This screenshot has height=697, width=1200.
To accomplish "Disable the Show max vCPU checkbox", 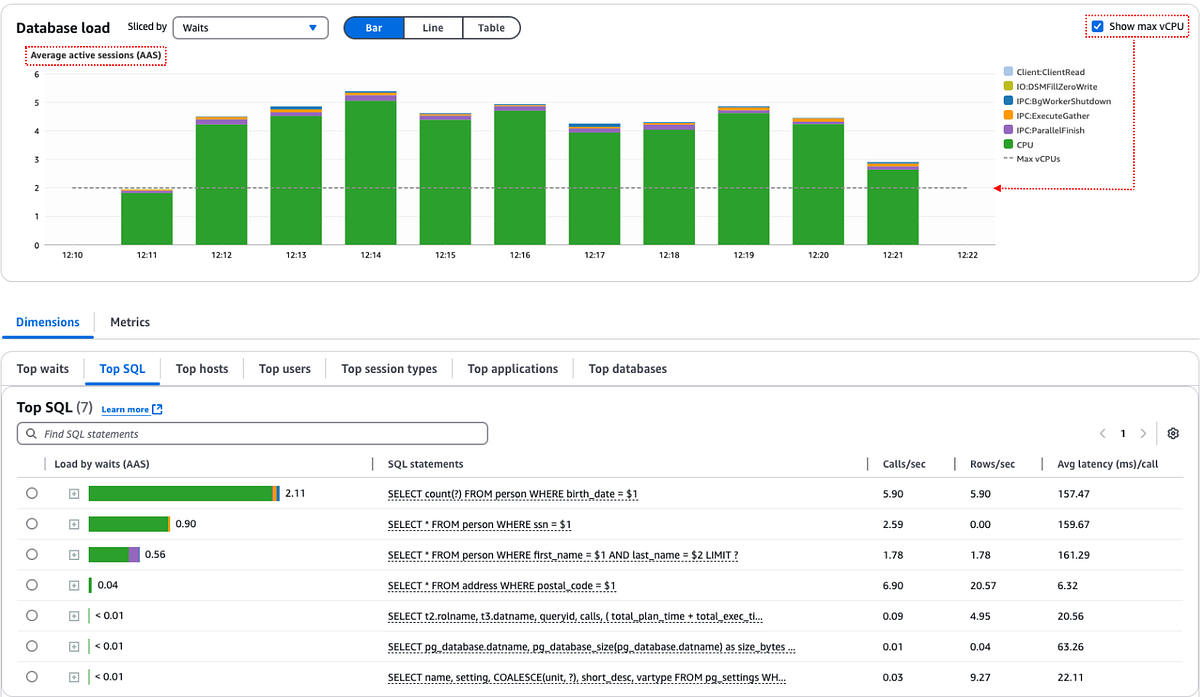I will [1095, 27].
